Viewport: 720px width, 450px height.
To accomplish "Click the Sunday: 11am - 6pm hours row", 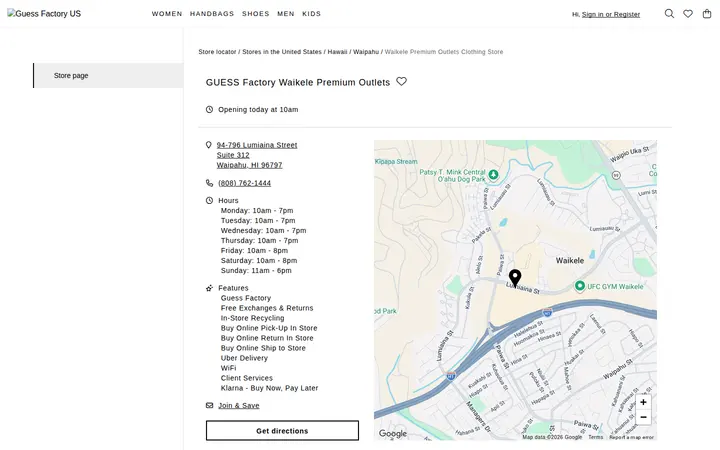I will point(256,270).
